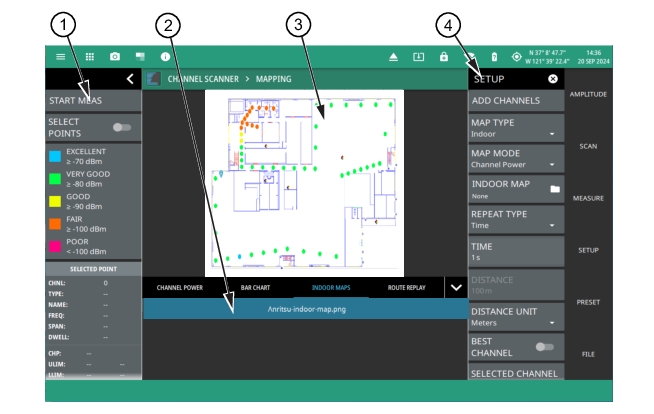Click the info icon in the top bar
This screenshot has width=654, height=414.
click(x=165, y=57)
